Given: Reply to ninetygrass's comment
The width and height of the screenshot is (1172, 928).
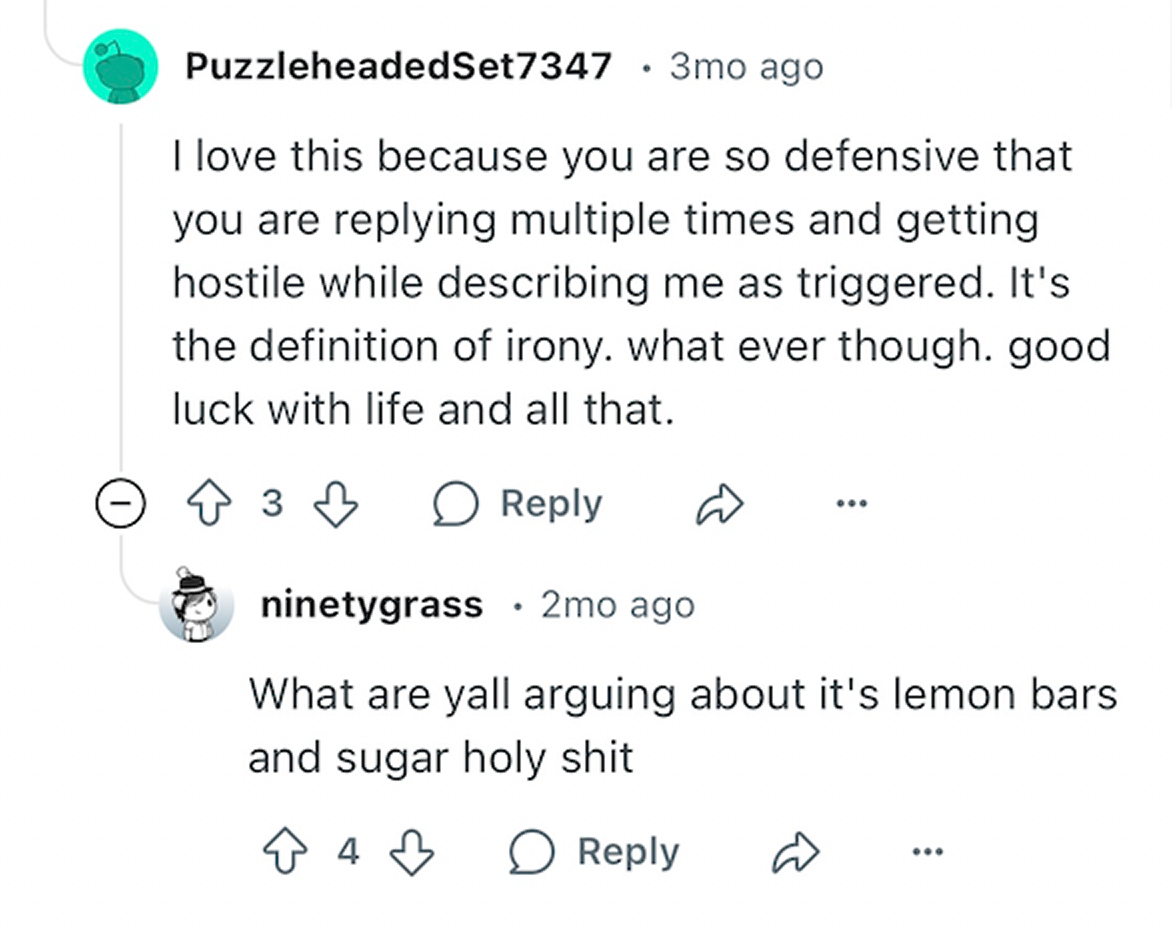Looking at the screenshot, I should (x=594, y=853).
